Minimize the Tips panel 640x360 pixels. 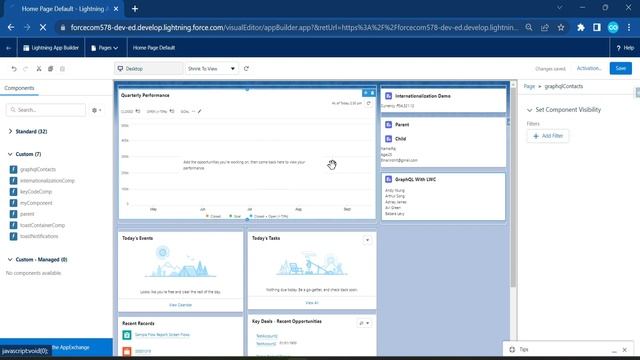click(614, 350)
